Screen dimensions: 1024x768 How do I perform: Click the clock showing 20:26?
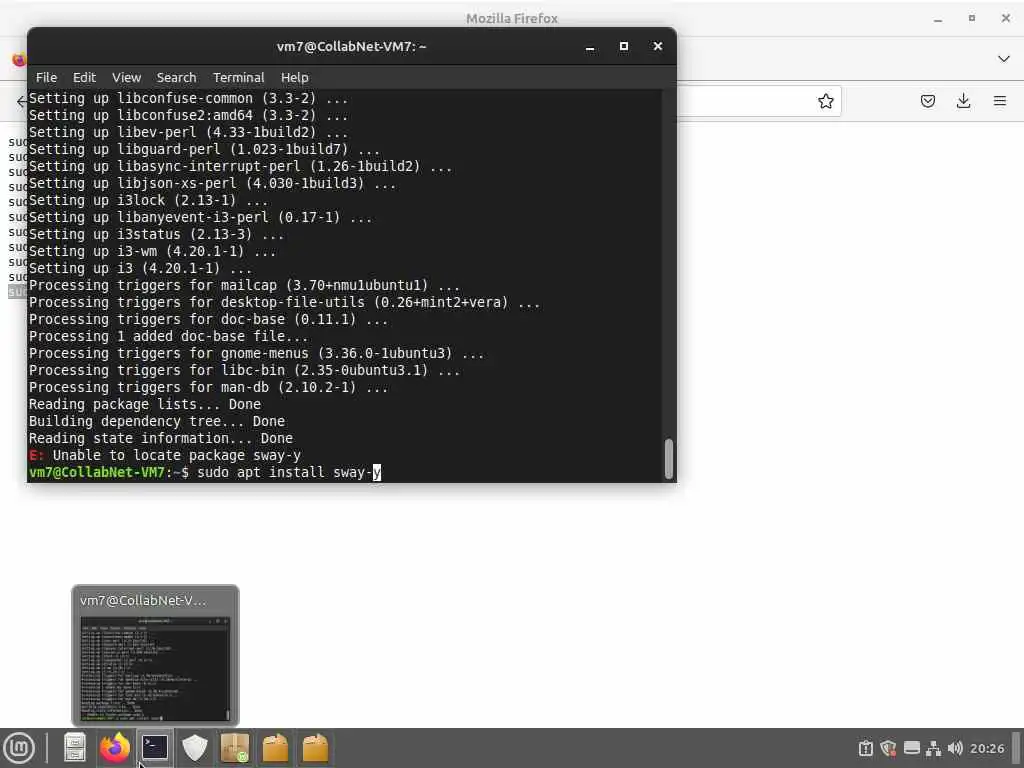tap(987, 748)
